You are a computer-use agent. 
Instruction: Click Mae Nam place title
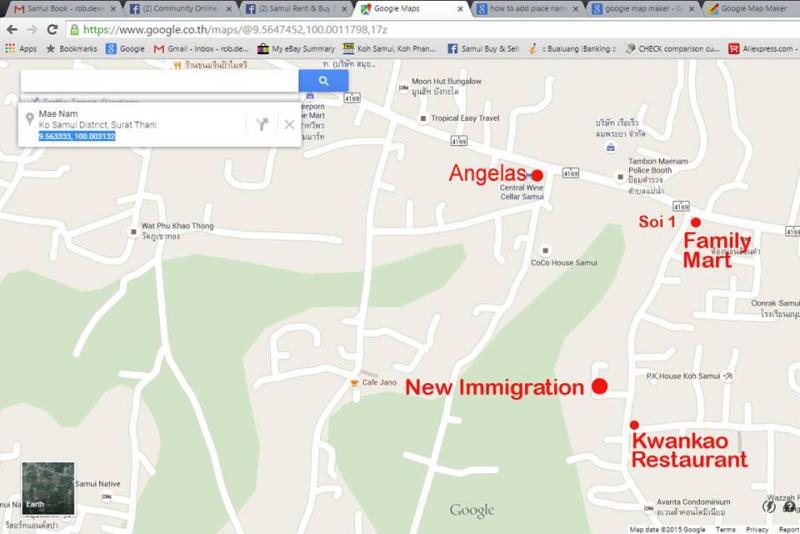pyautogui.click(x=58, y=114)
